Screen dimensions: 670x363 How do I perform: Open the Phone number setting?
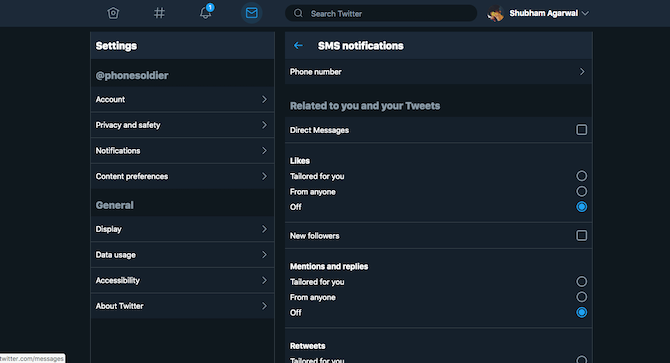(x=438, y=72)
